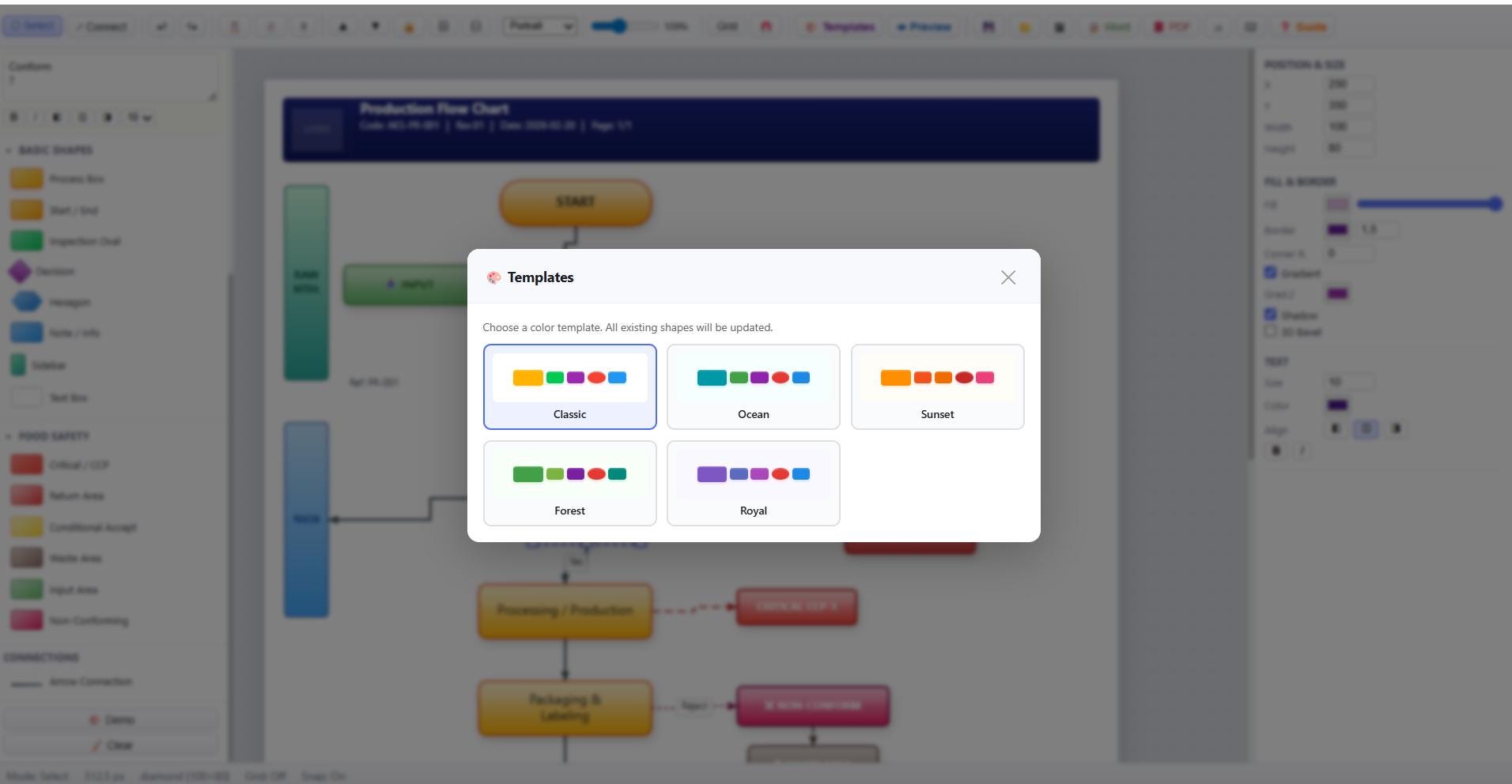1512x784 pixels.
Task: Click the Demo button in sidebar
Action: pyautogui.click(x=111, y=720)
